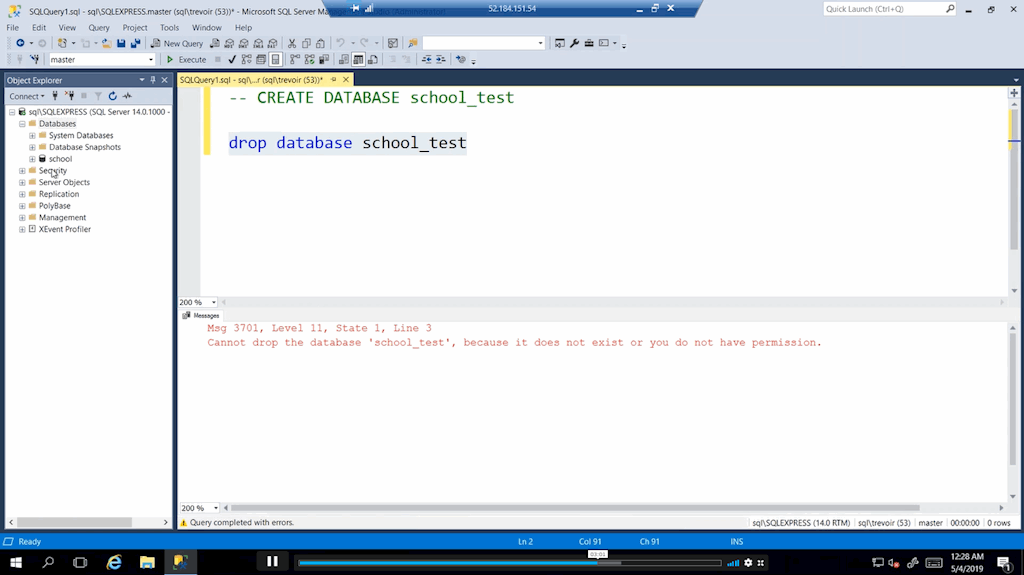Click Disconnect plug icon in Object Explorer

pyautogui.click(x=69, y=96)
